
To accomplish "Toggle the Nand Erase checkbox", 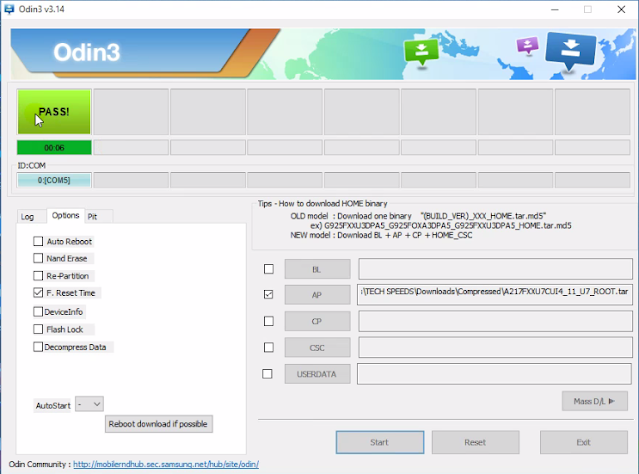I will pyautogui.click(x=38, y=258).
